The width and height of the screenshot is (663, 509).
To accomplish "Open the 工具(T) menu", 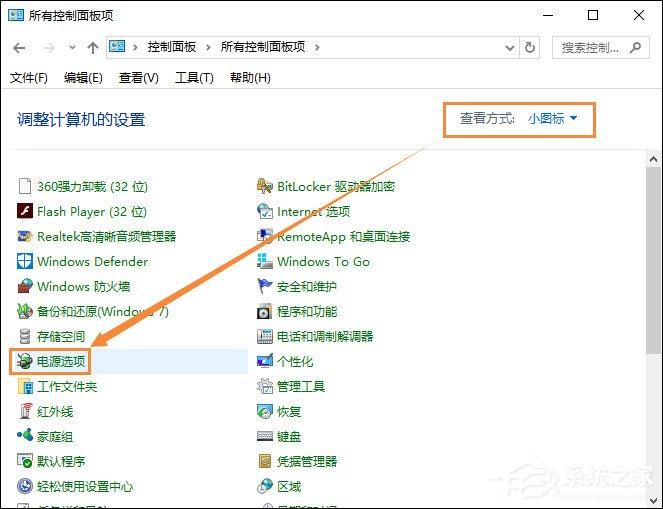I will (194, 78).
